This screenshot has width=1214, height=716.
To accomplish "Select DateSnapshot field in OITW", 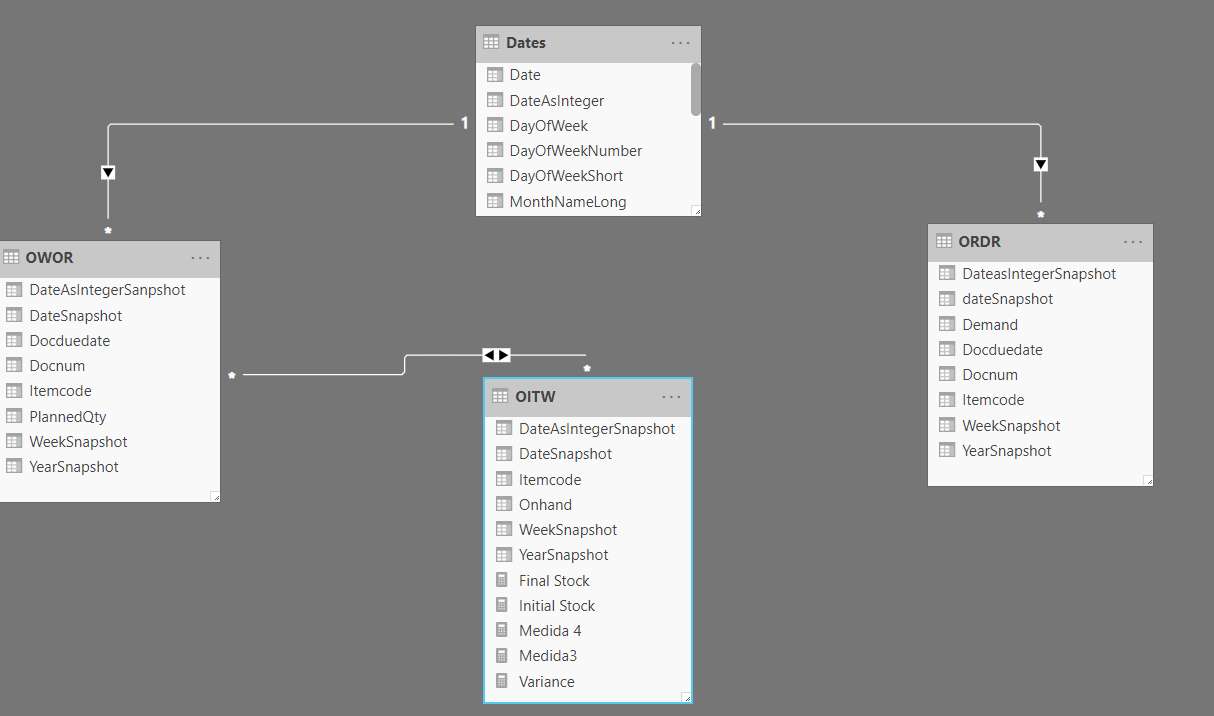I will [588, 454].
